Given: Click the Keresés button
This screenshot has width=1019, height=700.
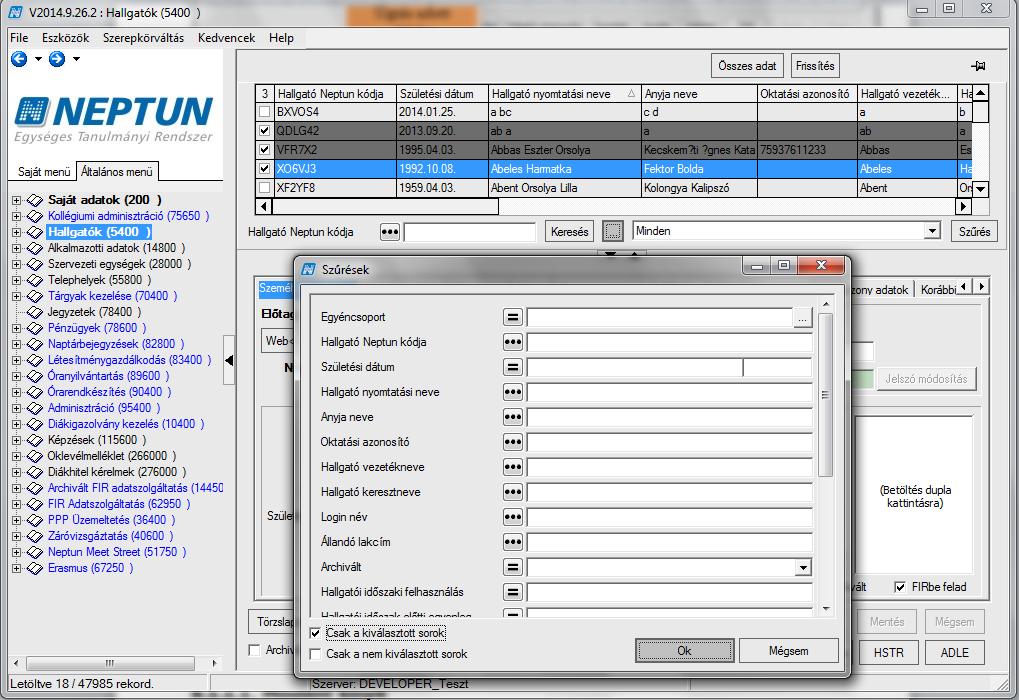Looking at the screenshot, I should (569, 231).
